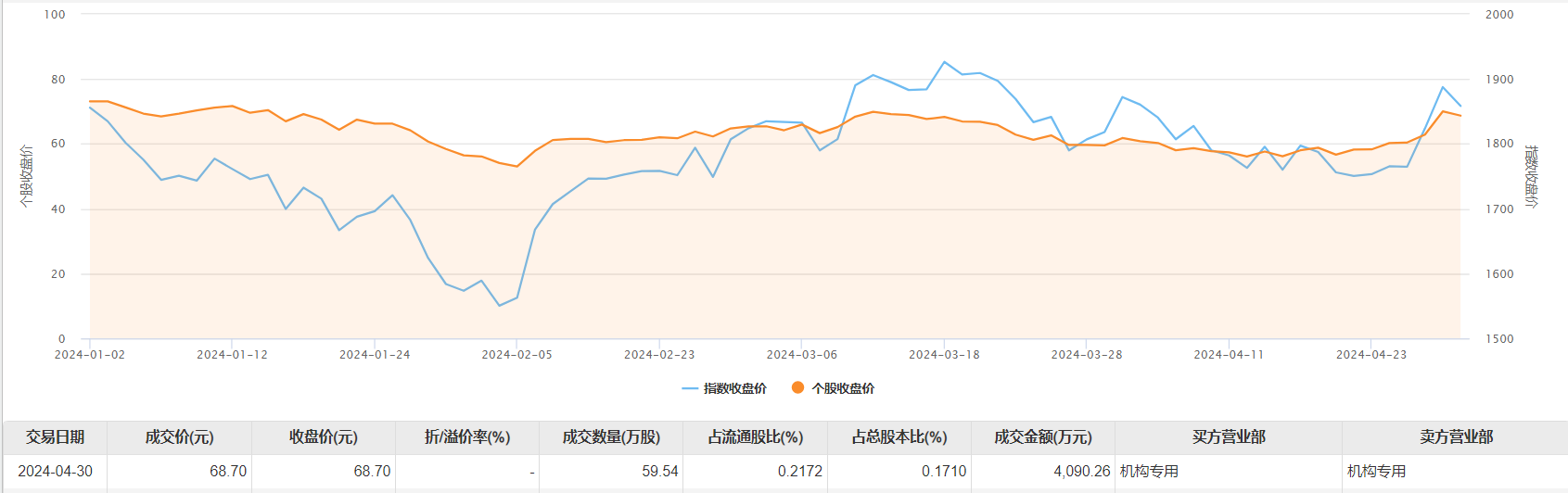Screen dimensions: 1568x493
Task: Open 机构专用 under the 卖方营业部 column
Action: [1376, 472]
